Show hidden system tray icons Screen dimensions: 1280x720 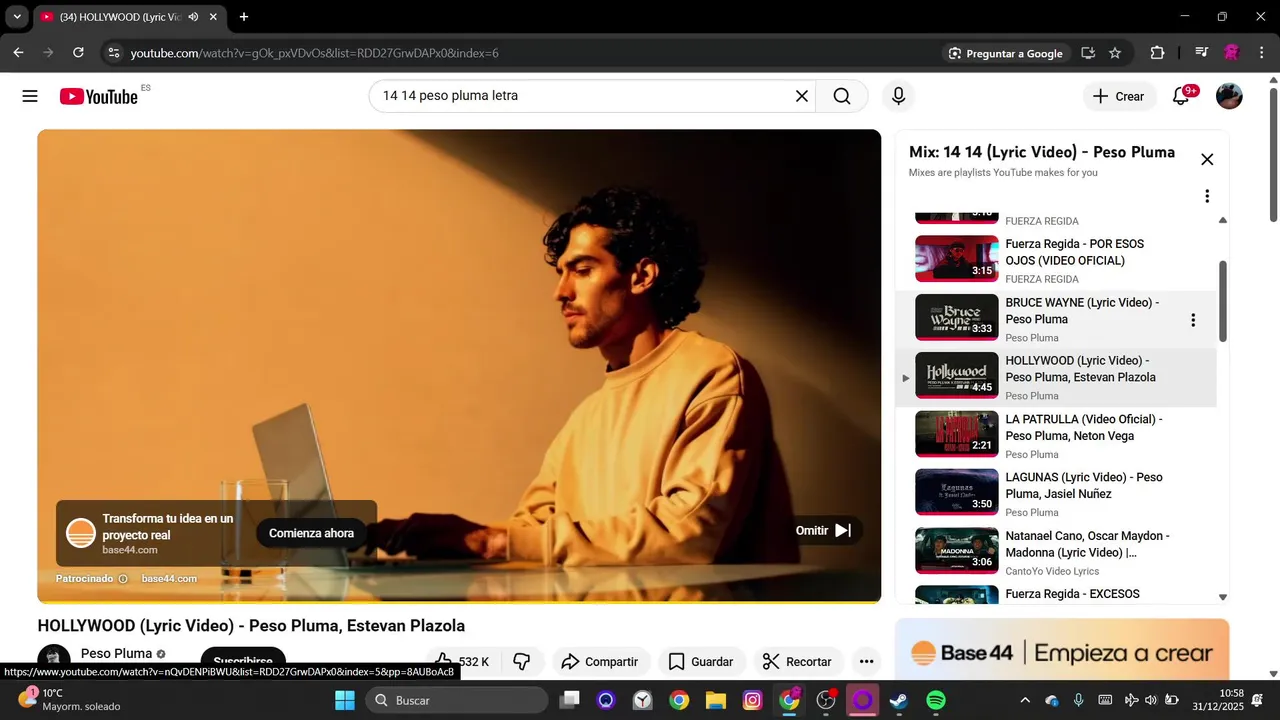pyautogui.click(x=1024, y=700)
